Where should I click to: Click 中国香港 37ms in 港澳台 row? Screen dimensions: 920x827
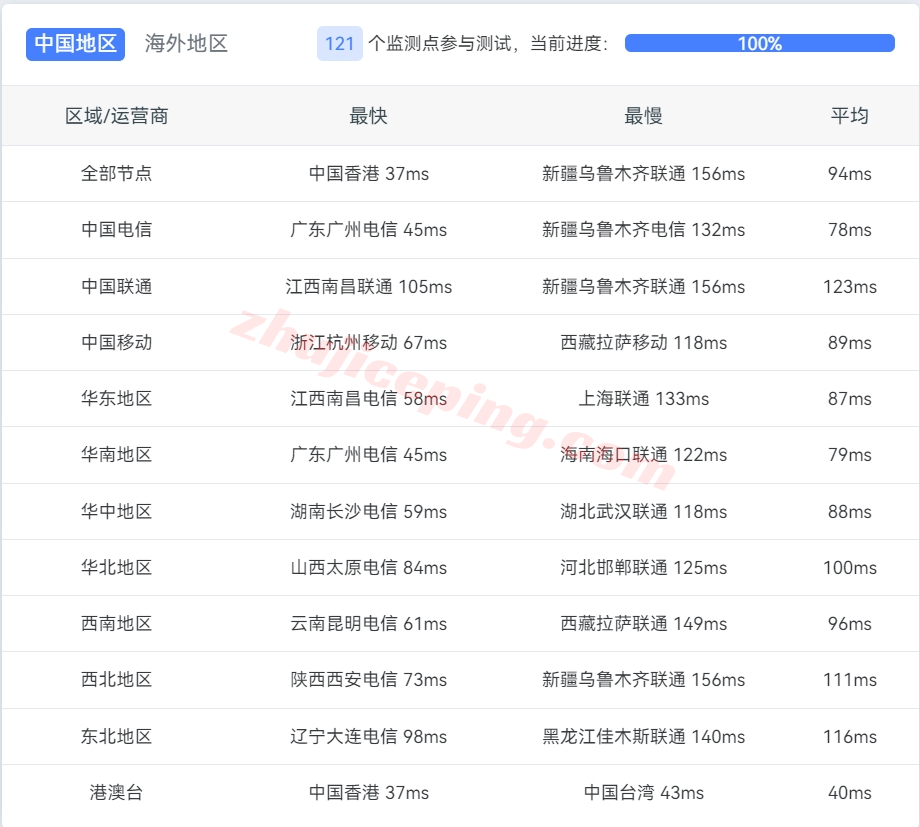368,792
